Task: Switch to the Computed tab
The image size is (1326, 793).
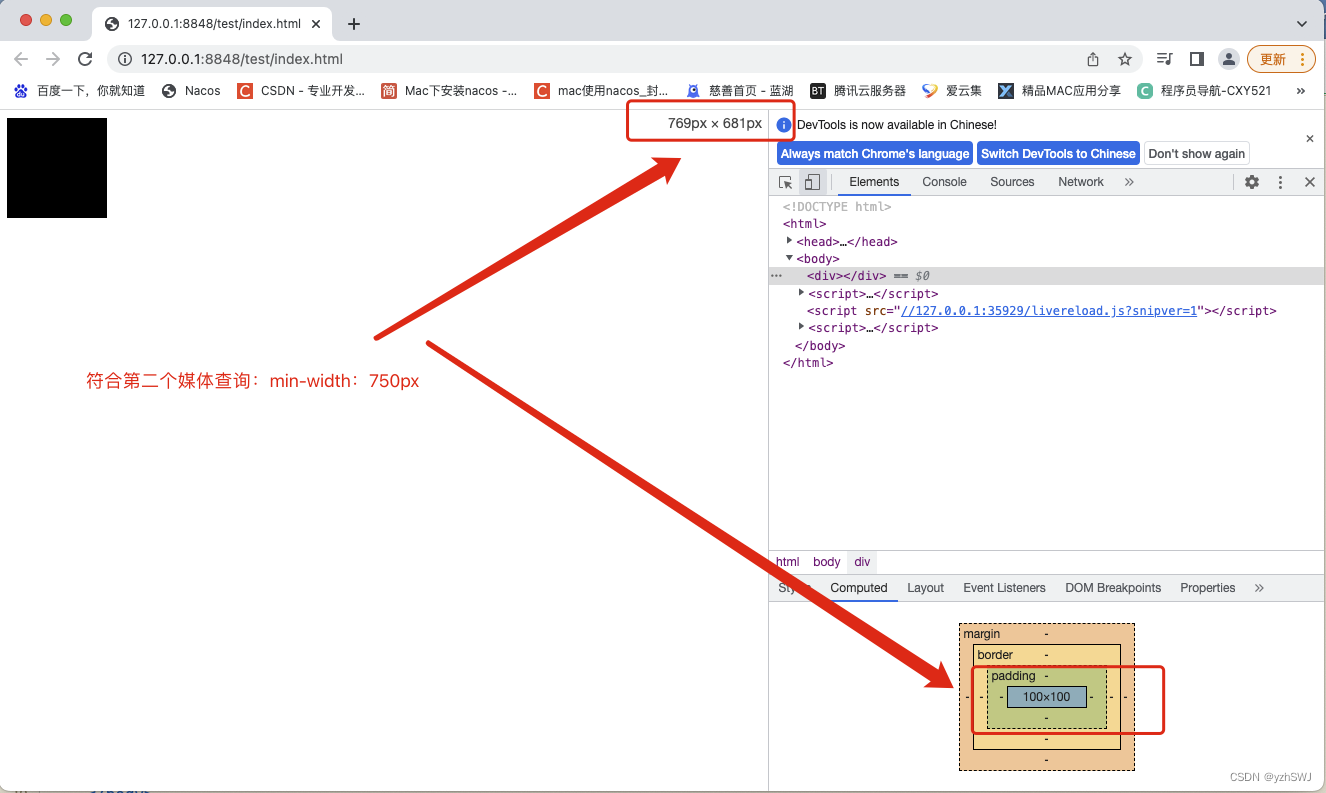Action: point(859,588)
